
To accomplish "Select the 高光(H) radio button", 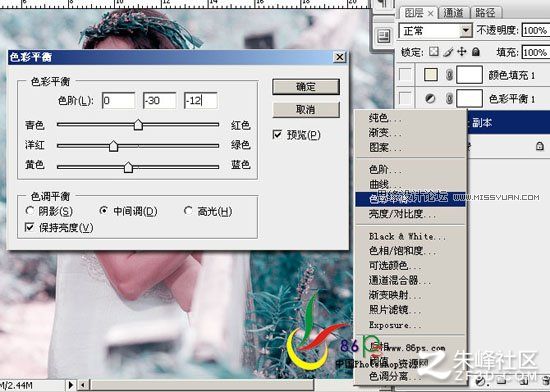I will (188, 211).
